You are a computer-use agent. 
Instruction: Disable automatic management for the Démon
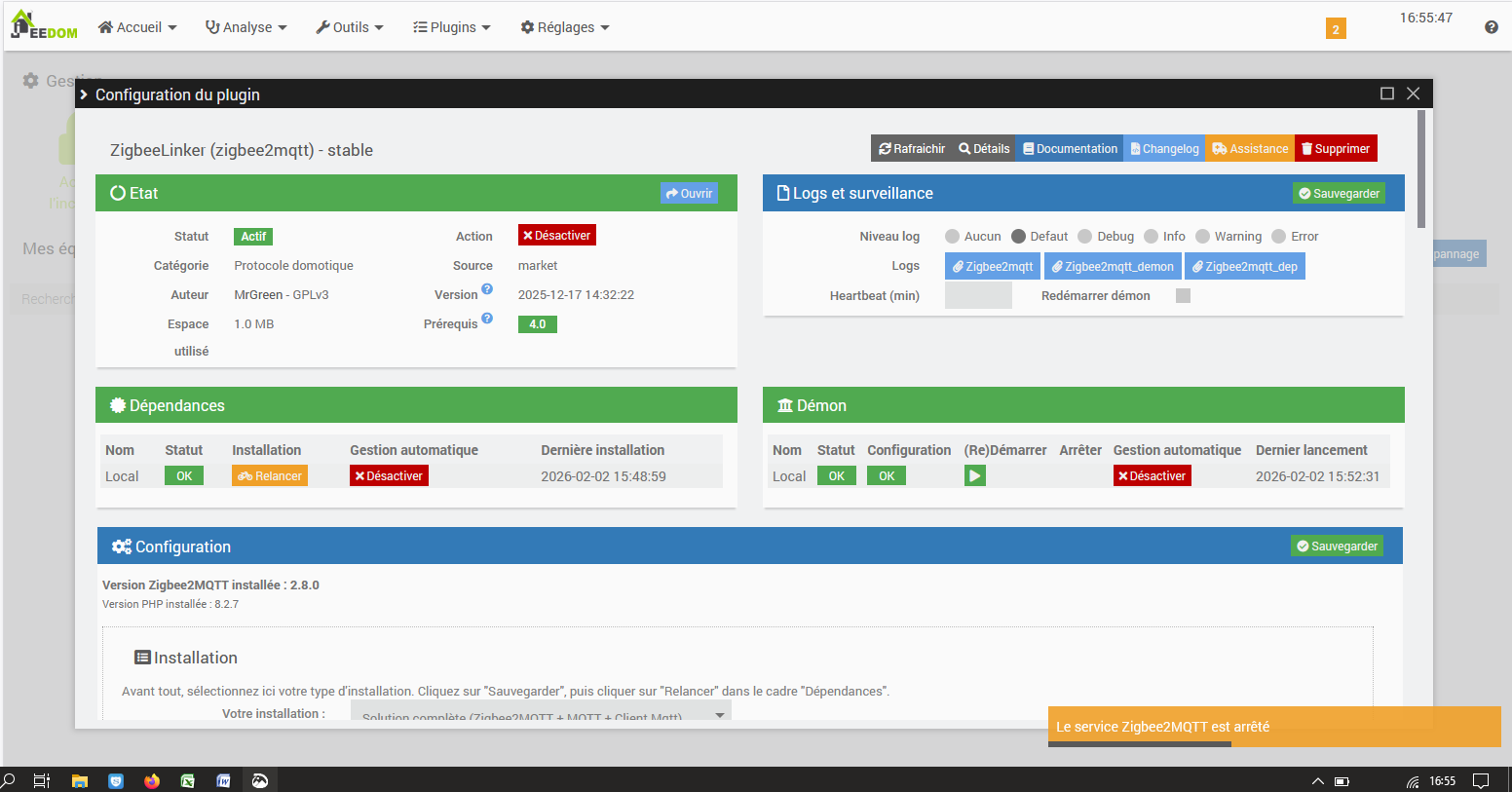[1153, 476]
